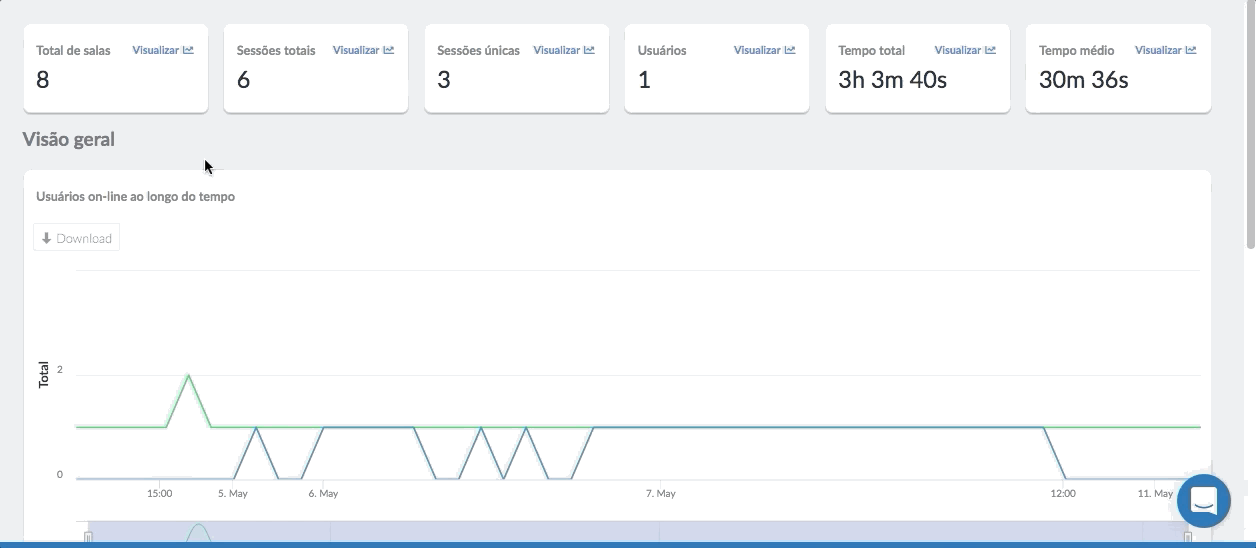Click the Sessões totais value 6
Image resolution: width=1256 pixels, height=548 pixels.
(244, 80)
